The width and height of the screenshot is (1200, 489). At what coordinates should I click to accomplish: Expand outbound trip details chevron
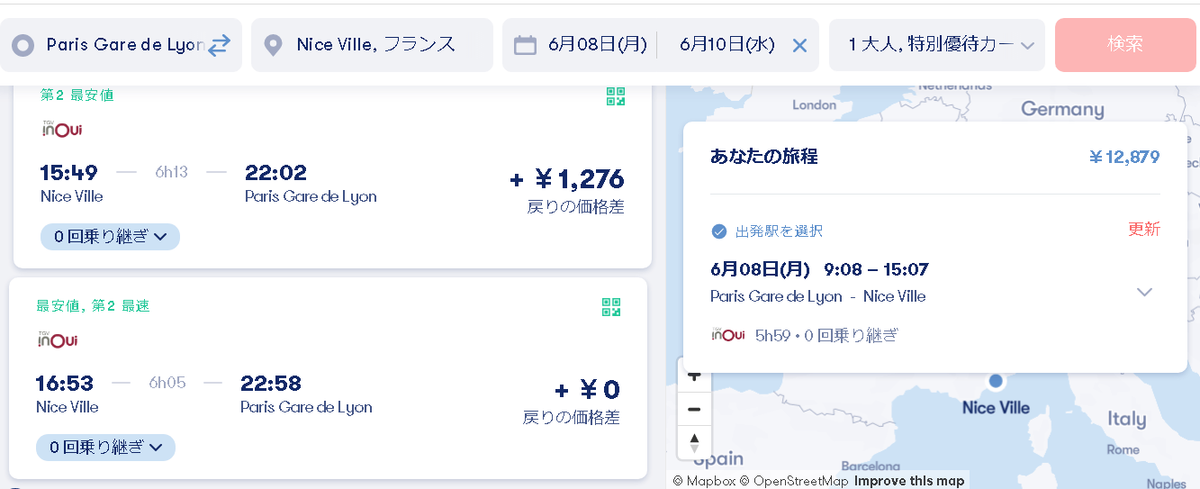pyautogui.click(x=1145, y=292)
